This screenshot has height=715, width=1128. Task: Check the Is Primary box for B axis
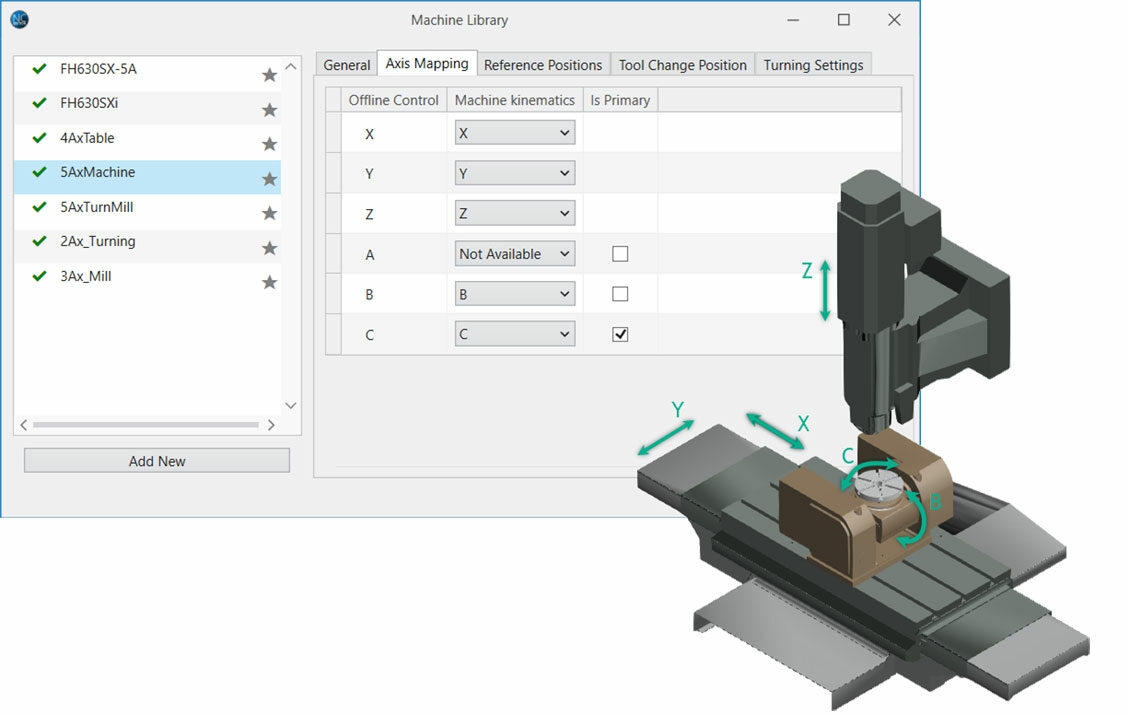(620, 294)
